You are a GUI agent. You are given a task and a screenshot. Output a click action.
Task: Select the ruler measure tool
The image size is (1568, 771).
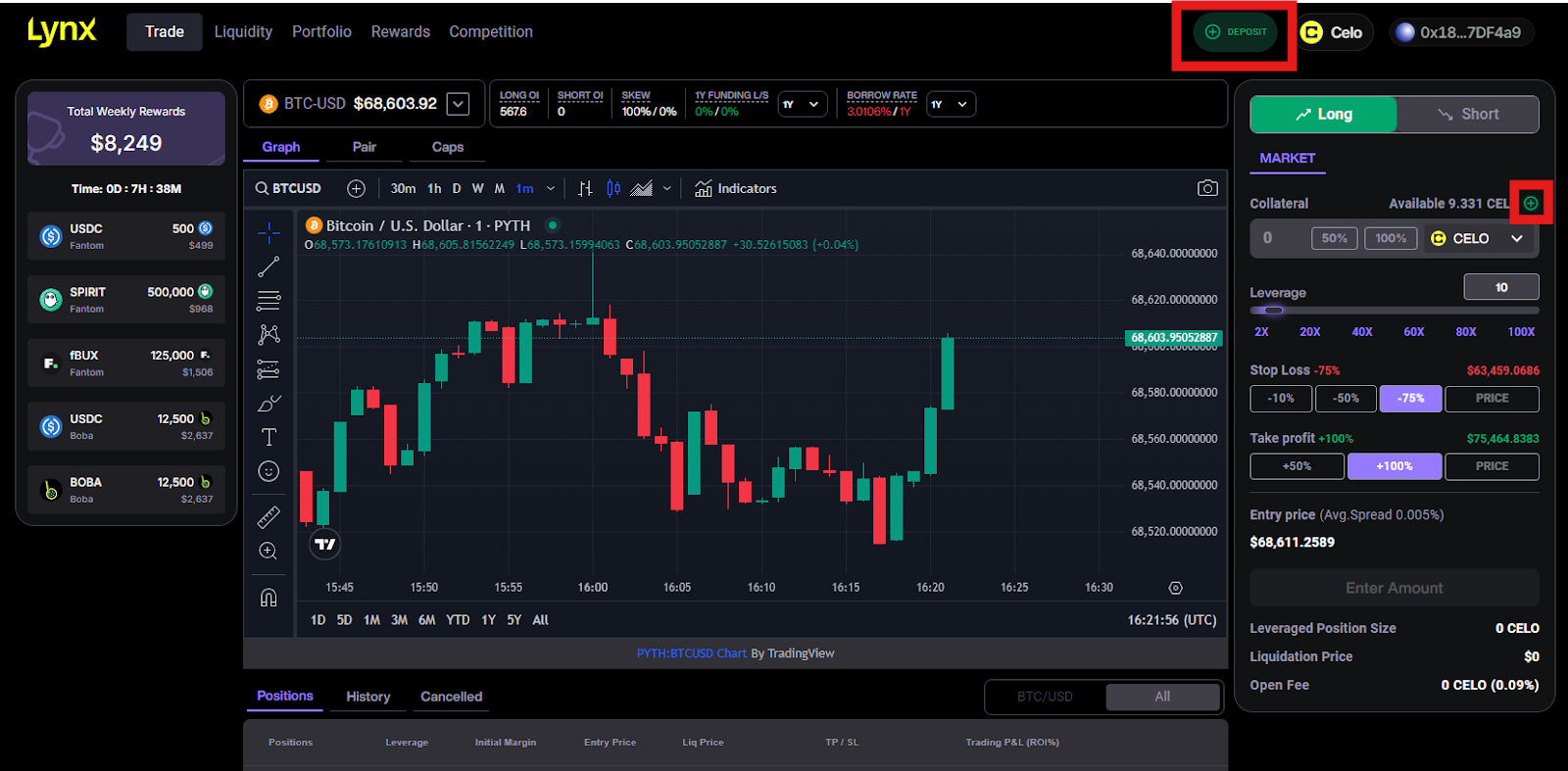tap(269, 516)
